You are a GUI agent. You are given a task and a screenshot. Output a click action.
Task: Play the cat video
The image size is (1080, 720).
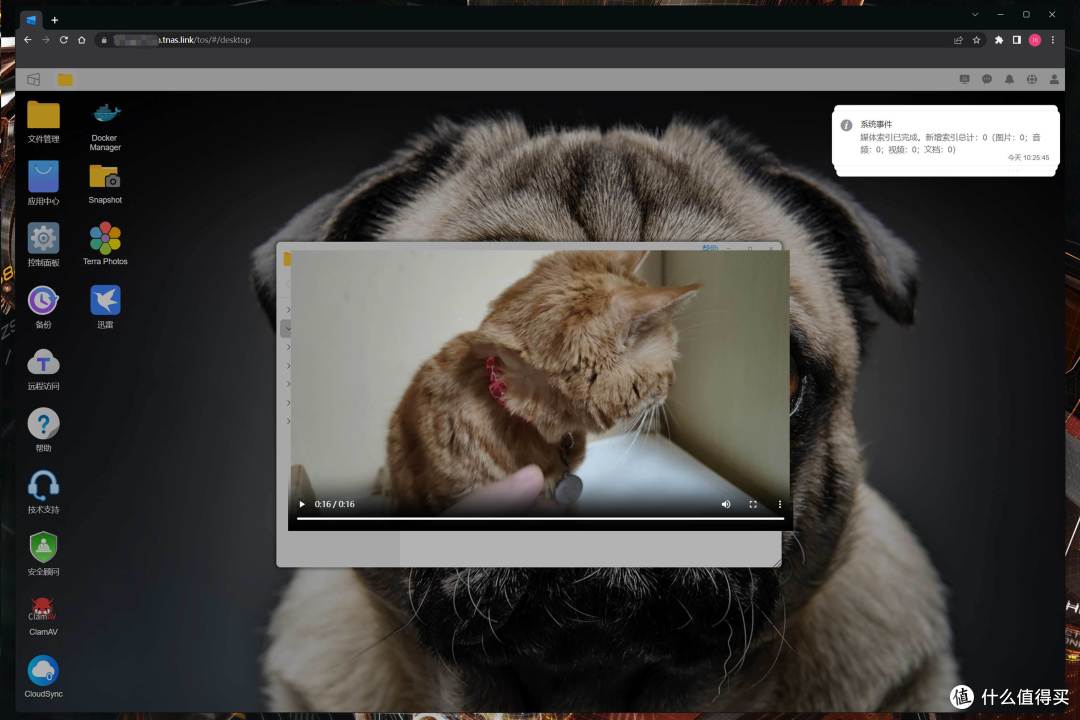point(302,504)
